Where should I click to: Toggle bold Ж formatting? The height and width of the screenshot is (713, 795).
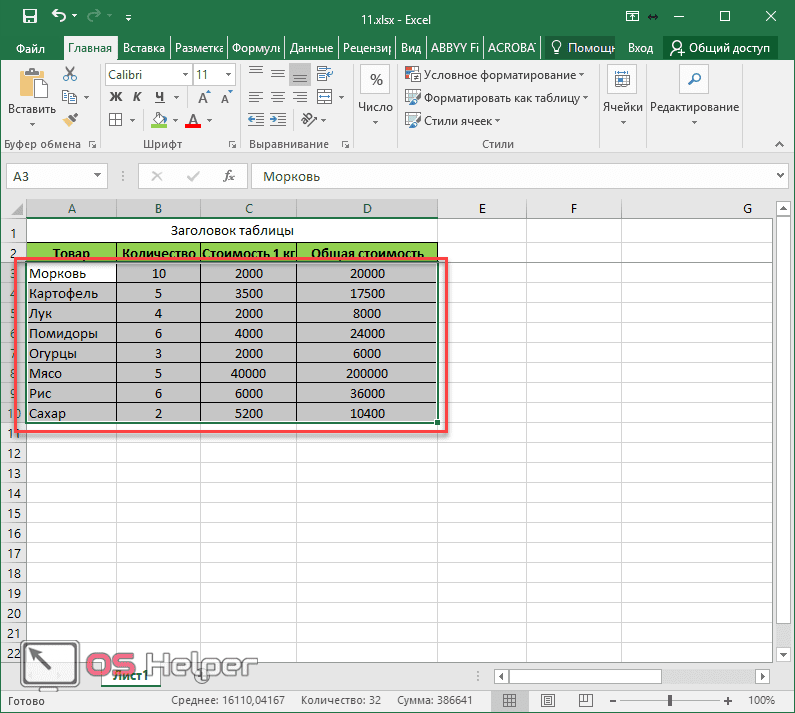116,97
